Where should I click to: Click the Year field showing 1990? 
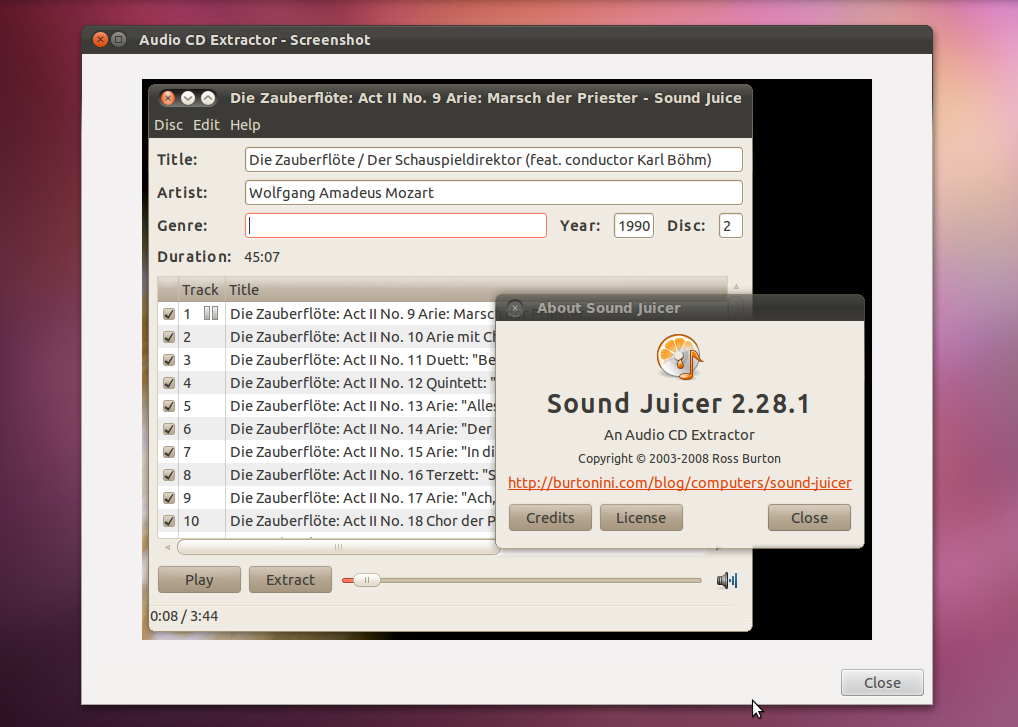tap(634, 226)
